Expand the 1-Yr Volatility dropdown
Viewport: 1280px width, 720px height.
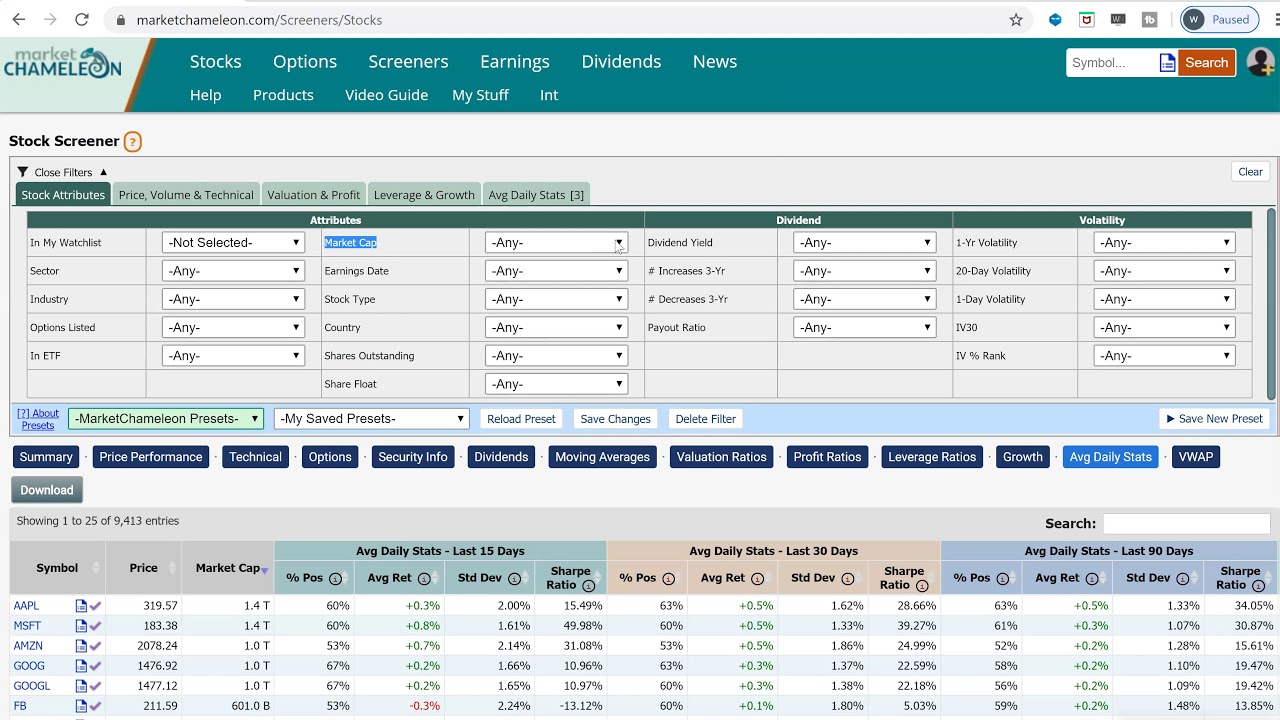(x=1164, y=243)
